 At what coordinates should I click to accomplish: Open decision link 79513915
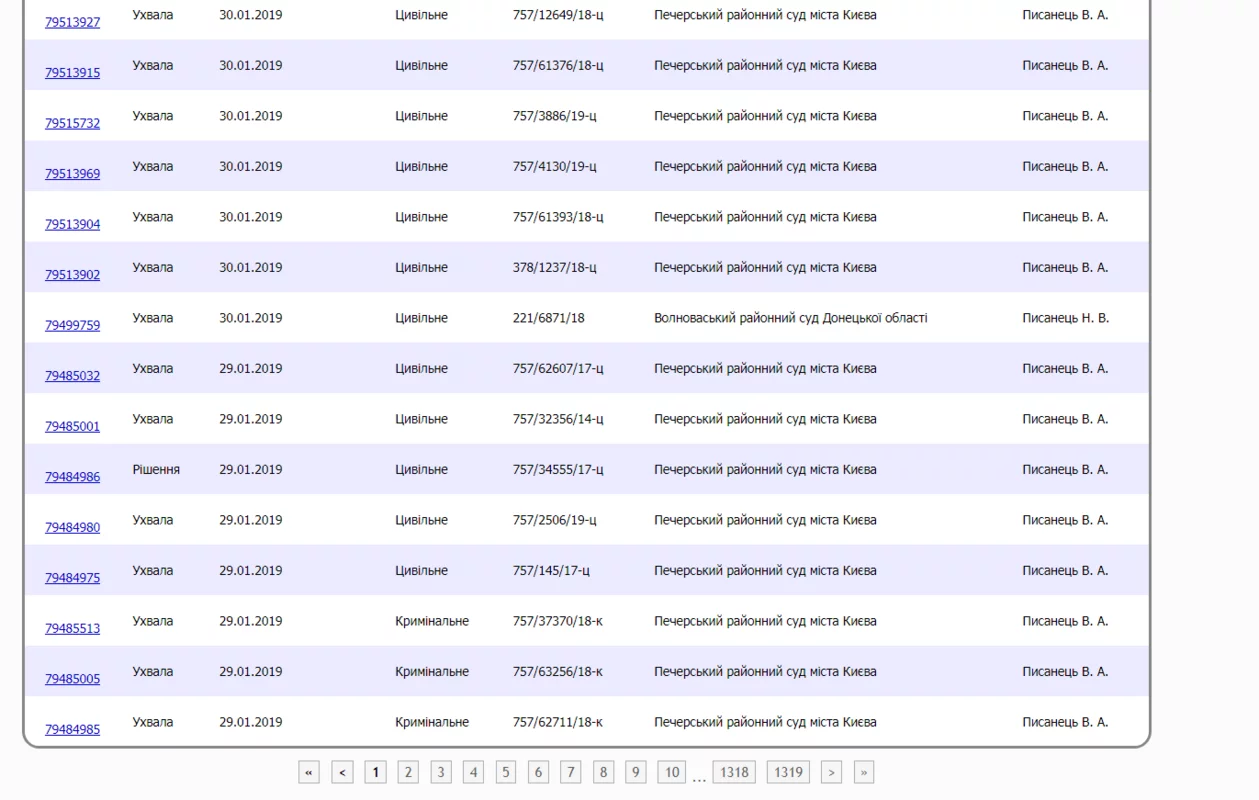coord(72,73)
